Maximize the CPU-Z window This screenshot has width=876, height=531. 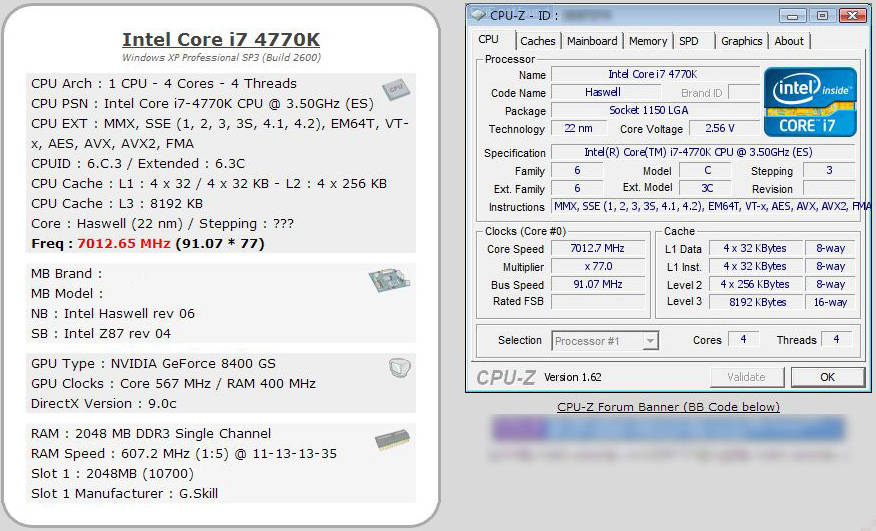[x=822, y=16]
